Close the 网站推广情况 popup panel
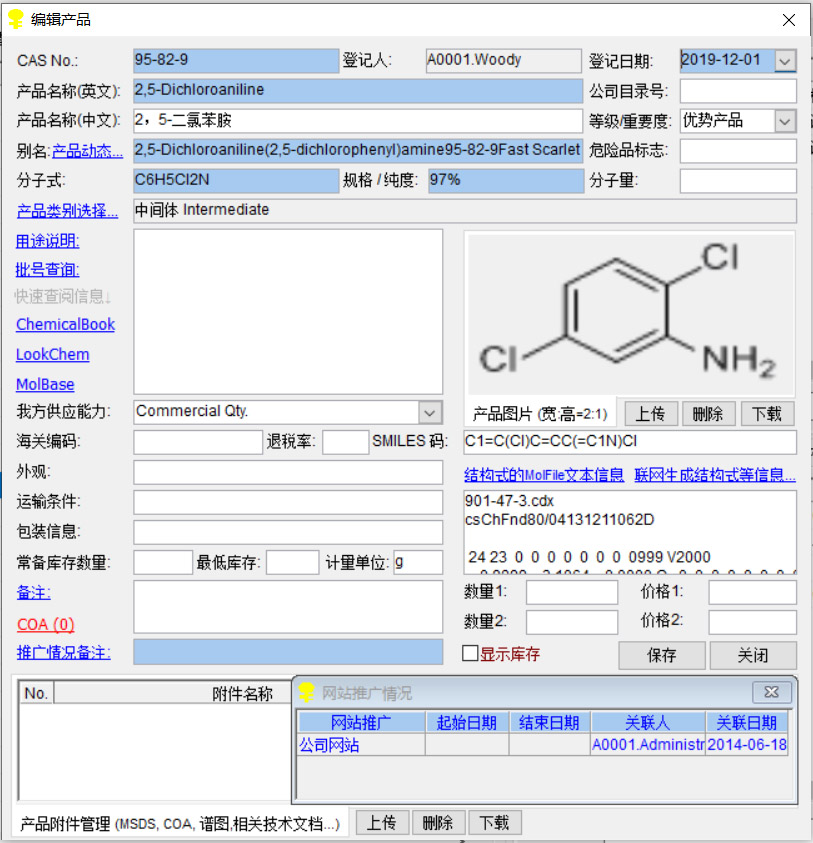 [x=770, y=692]
